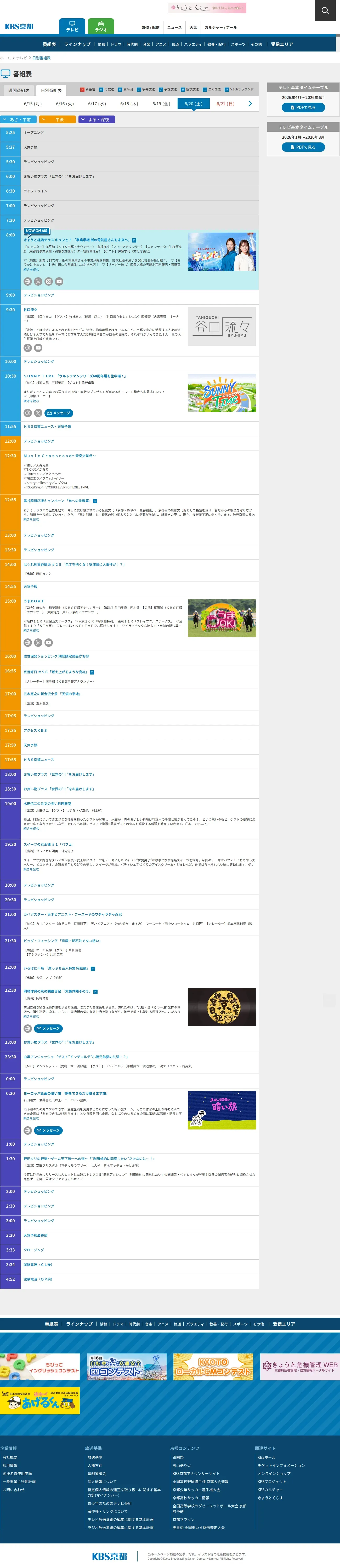Select date 6/17 (水)
The height and width of the screenshot is (1568, 340).
97,104
